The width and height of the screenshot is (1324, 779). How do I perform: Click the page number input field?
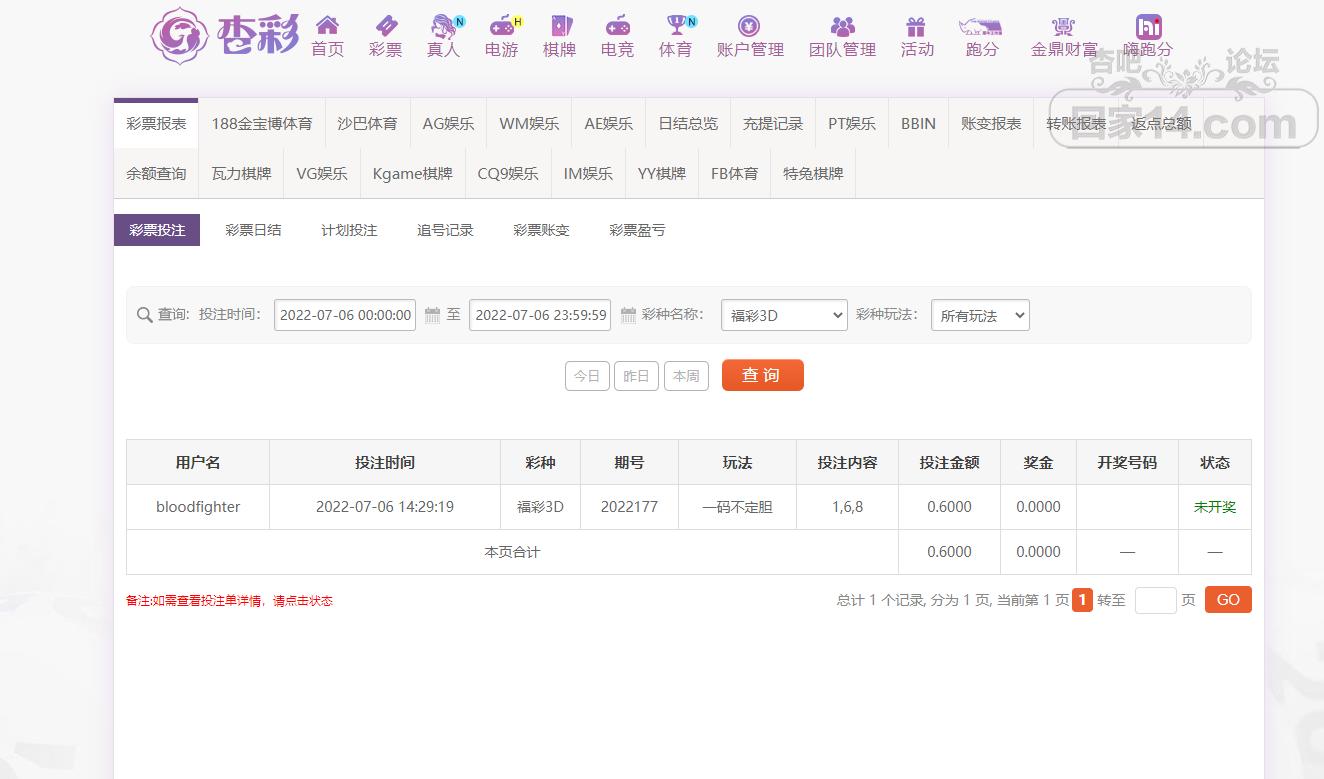pos(1155,600)
